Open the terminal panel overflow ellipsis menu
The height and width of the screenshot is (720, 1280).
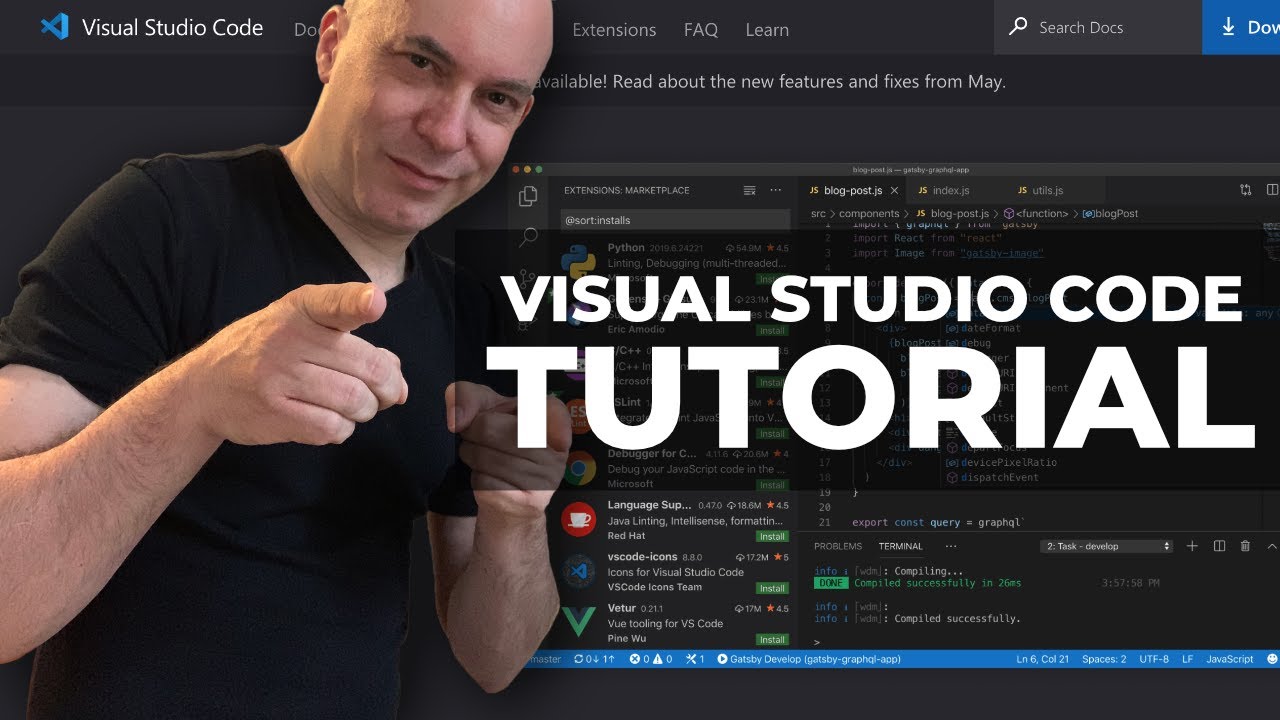coord(951,546)
